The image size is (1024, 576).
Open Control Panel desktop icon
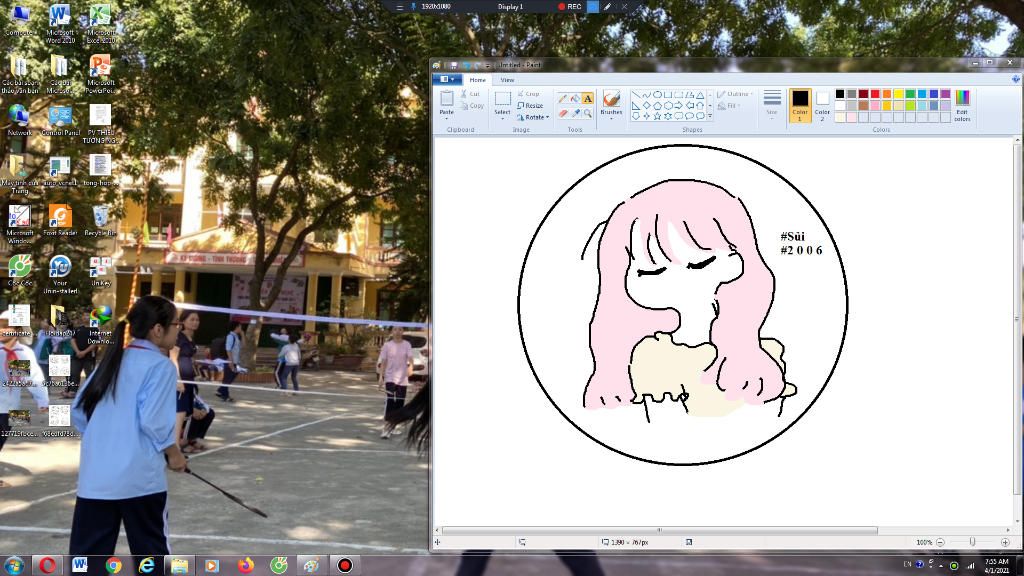point(59,120)
